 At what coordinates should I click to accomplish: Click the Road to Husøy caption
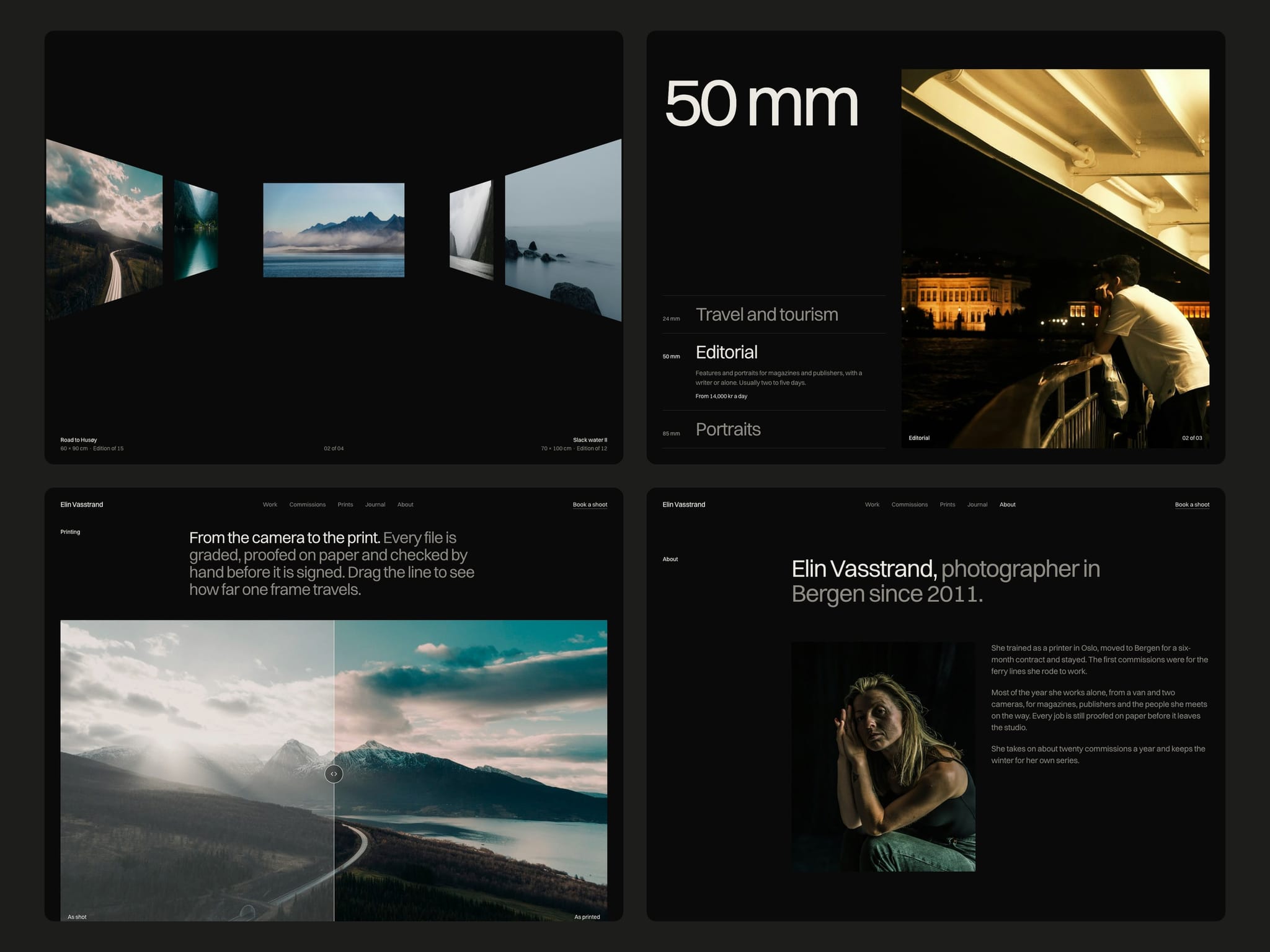coord(79,440)
